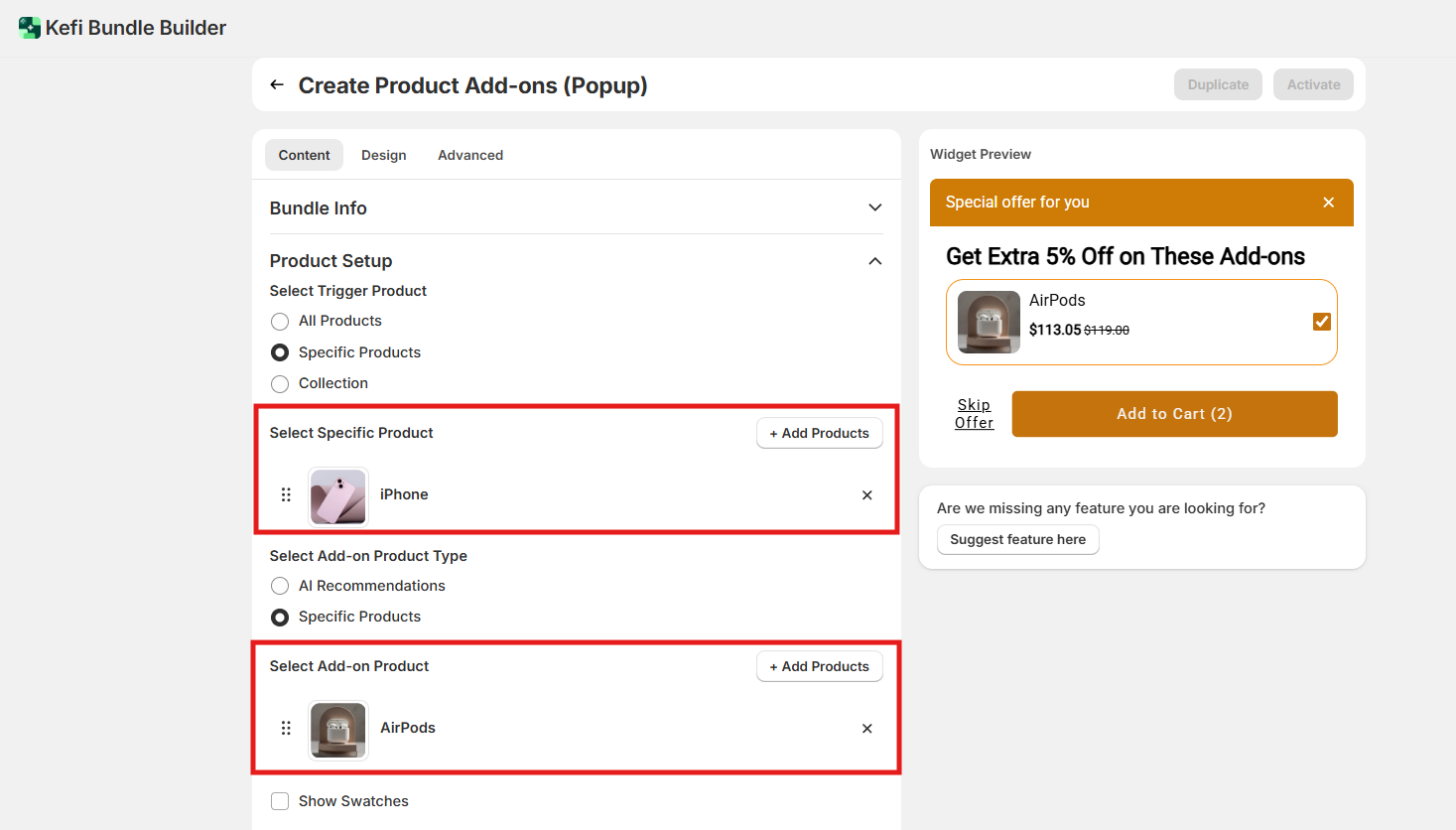Uncheck AirPods in widget preview
1456x830 pixels.
(x=1321, y=322)
